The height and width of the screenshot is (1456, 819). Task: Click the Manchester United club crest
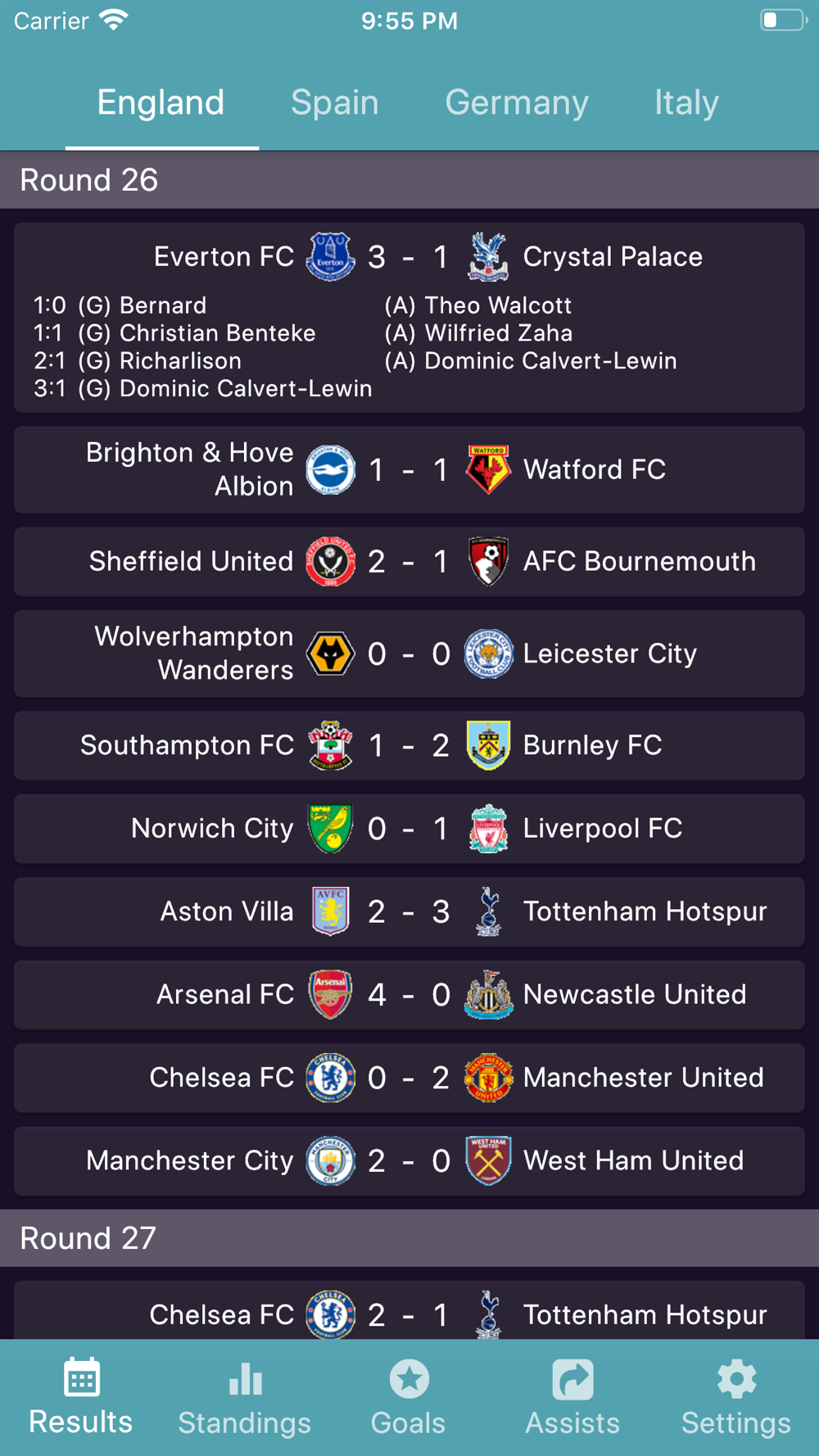coord(488,1078)
